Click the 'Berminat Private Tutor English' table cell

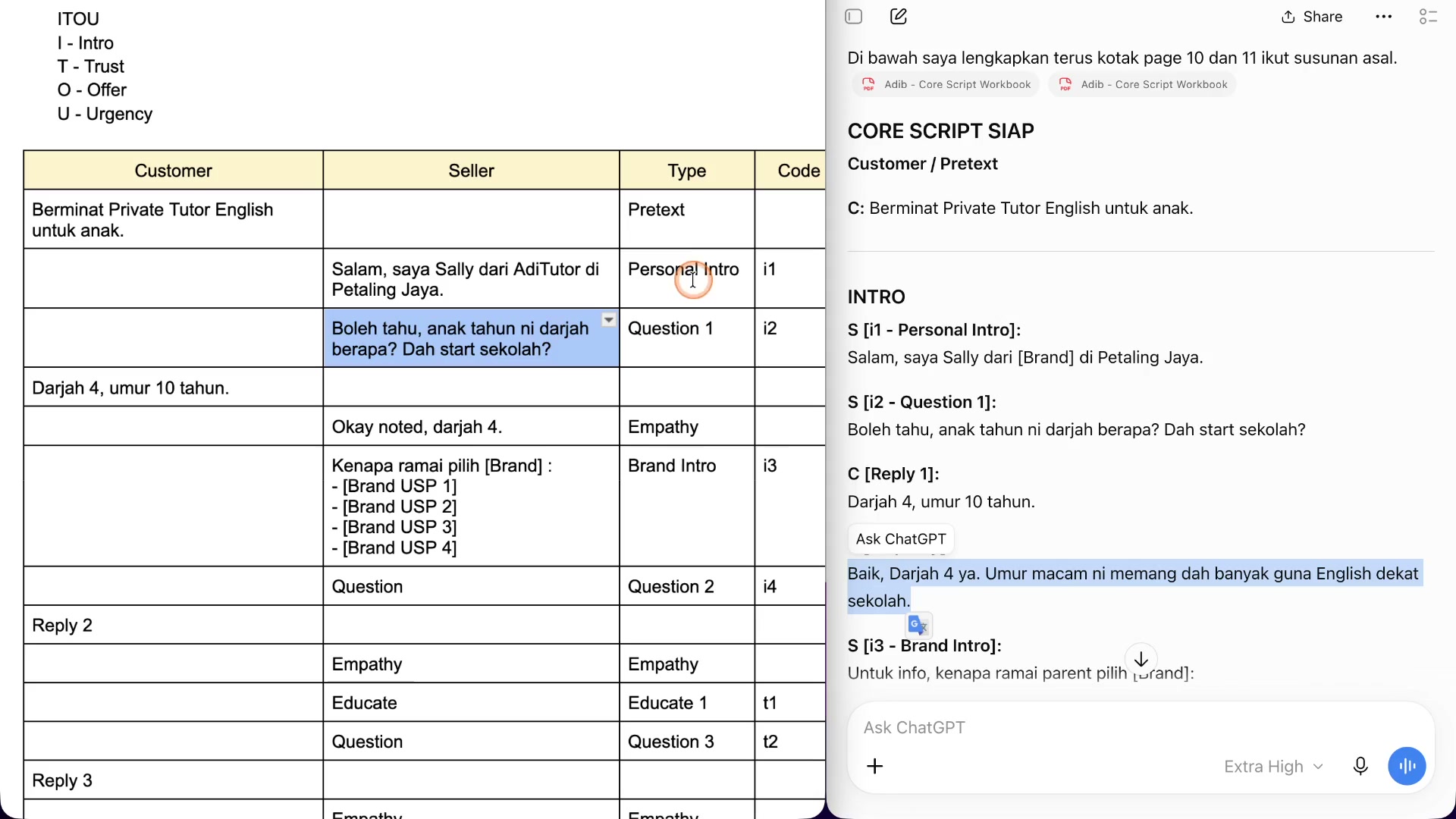(x=174, y=220)
